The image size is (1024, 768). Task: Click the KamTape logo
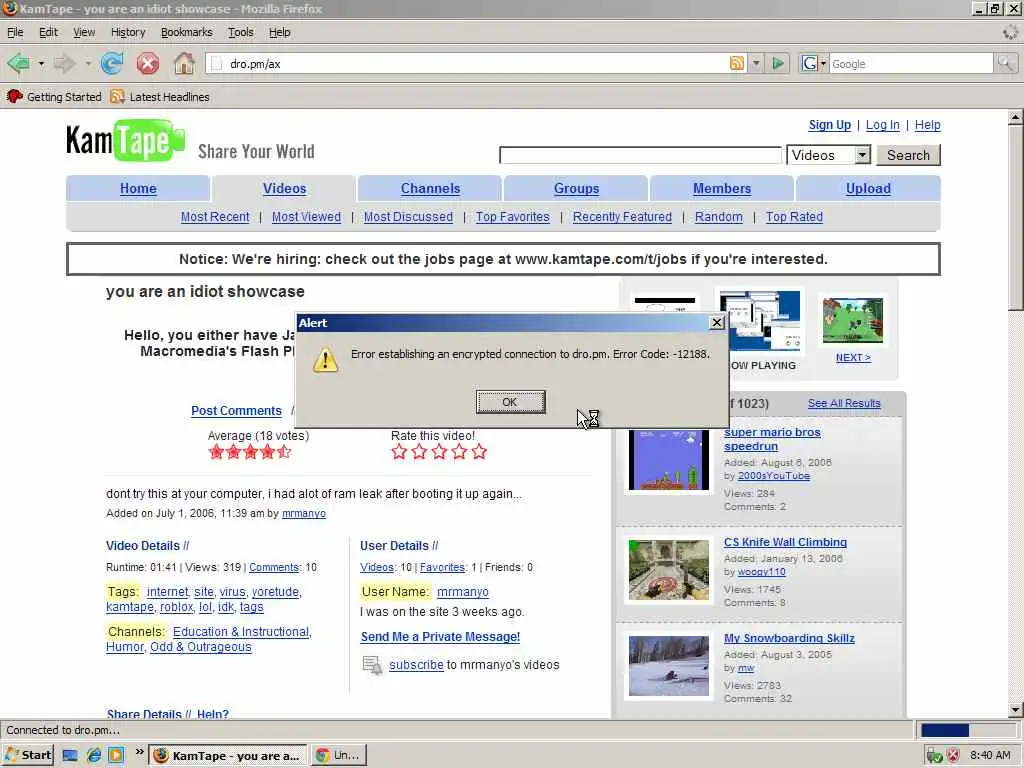pos(125,140)
